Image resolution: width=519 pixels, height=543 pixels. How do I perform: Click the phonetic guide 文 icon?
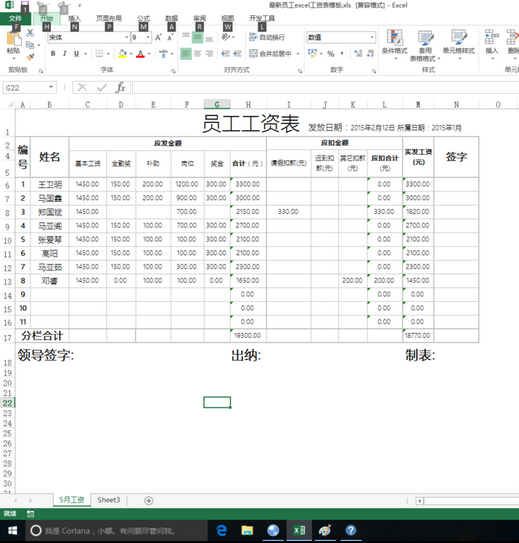pos(163,53)
